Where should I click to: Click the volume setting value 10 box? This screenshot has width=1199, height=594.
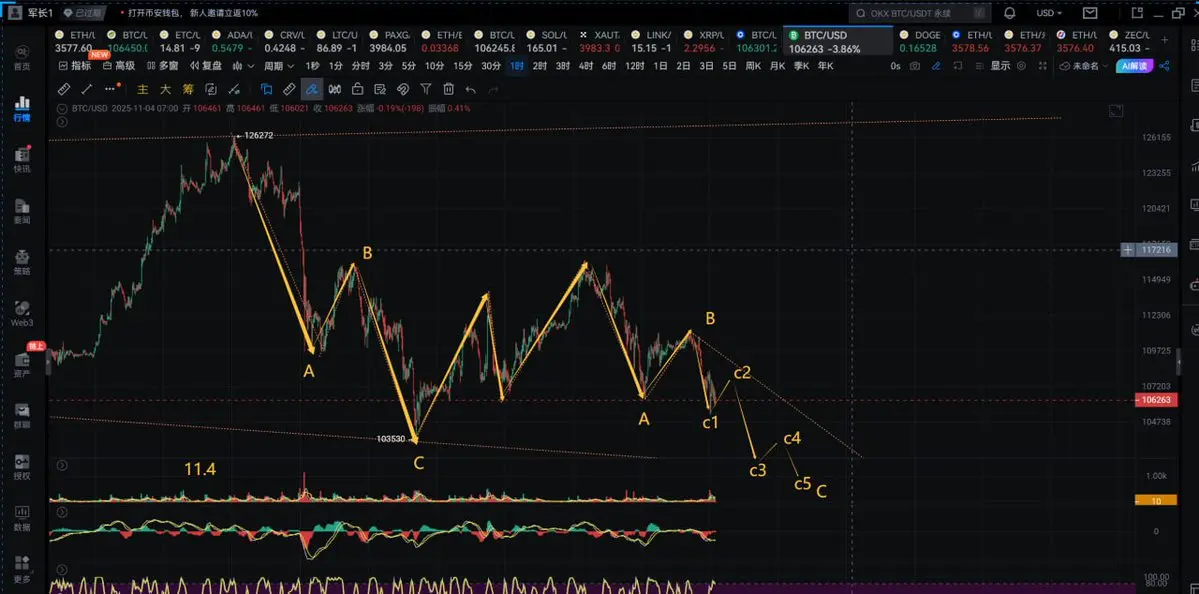pos(1156,501)
